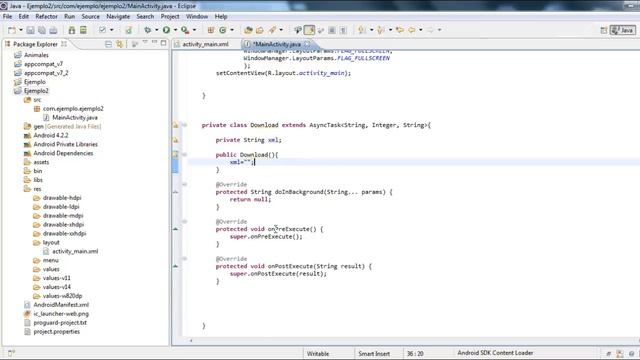Switch to the Java perspective button
This screenshot has height=360, width=640.
tap(622, 30)
